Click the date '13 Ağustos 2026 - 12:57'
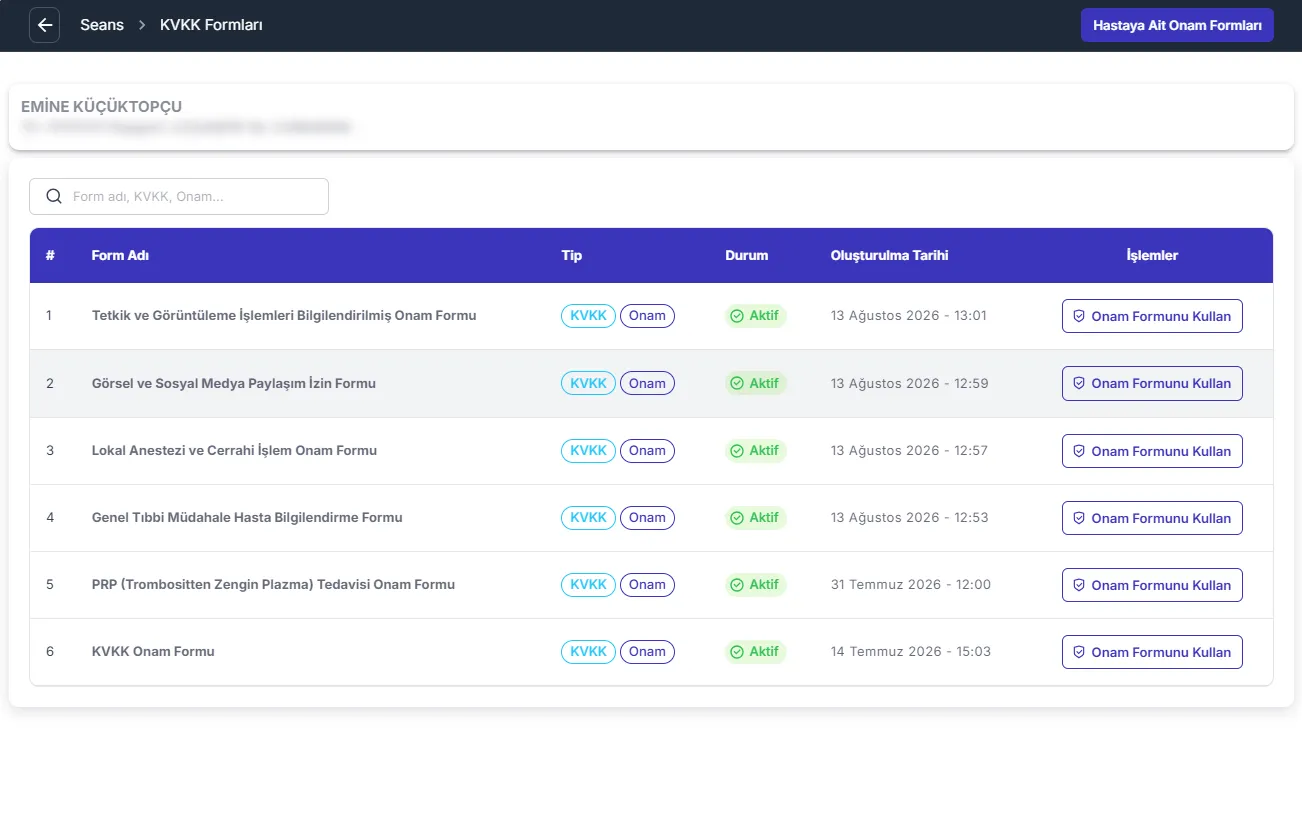 pyautogui.click(x=909, y=451)
